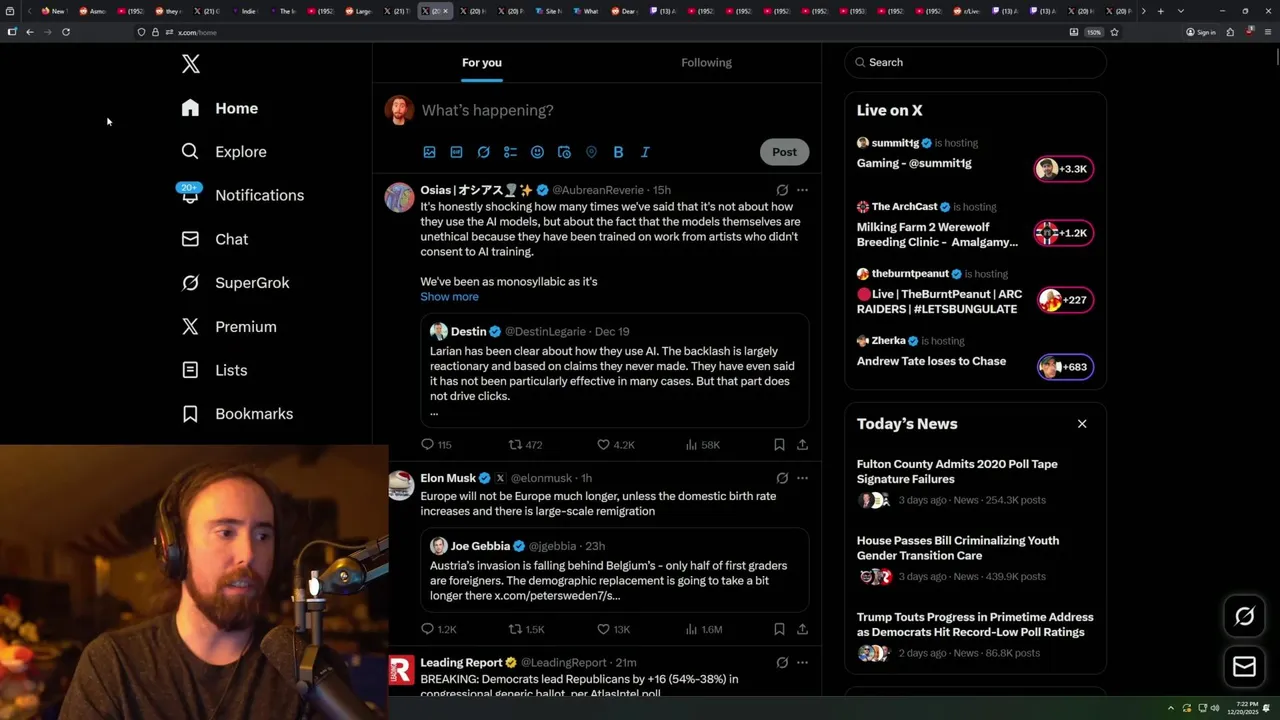Apply italic formatting in composer
This screenshot has width=1280, height=720.
point(645,152)
